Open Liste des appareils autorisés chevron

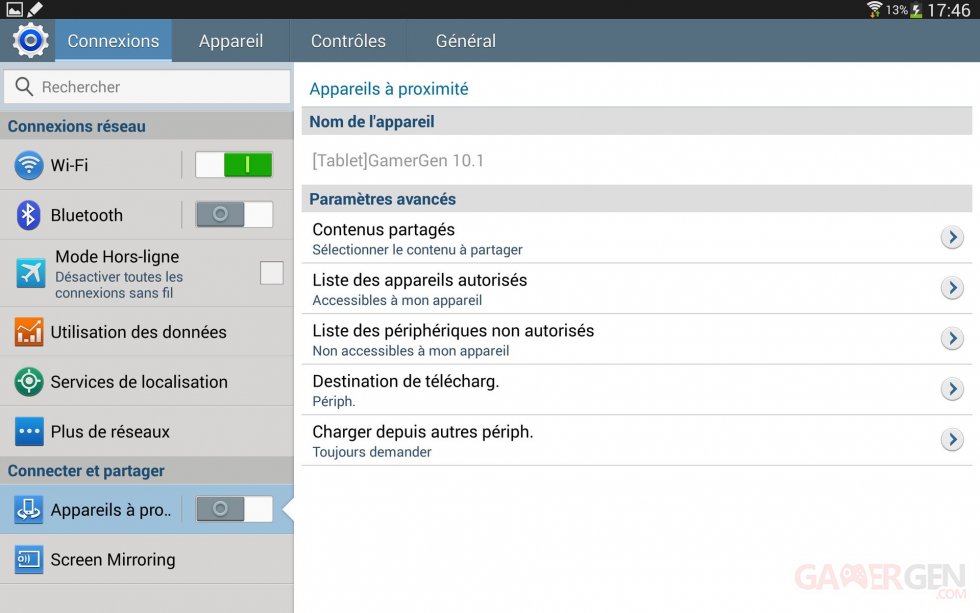[x=952, y=289]
